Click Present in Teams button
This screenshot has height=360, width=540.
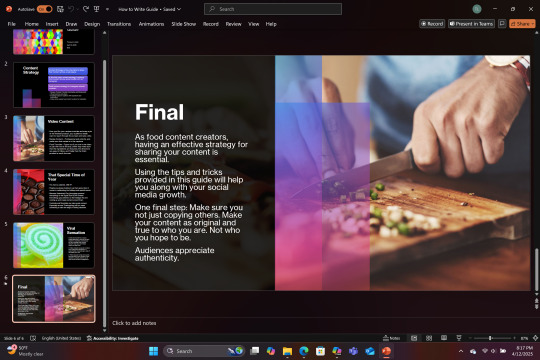[x=471, y=24]
